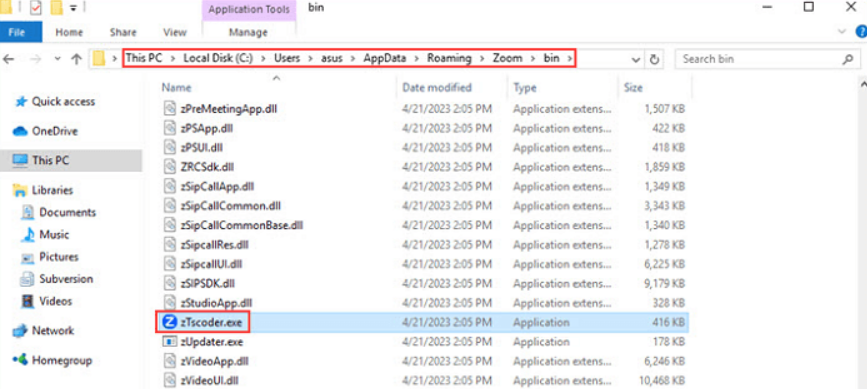Open the address bar history dropdown
This screenshot has height=389, width=867.
click(636, 60)
